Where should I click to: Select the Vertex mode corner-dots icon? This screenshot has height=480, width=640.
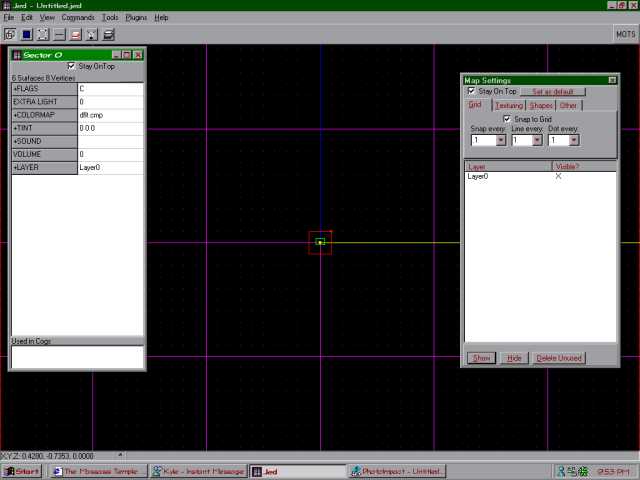point(43,35)
